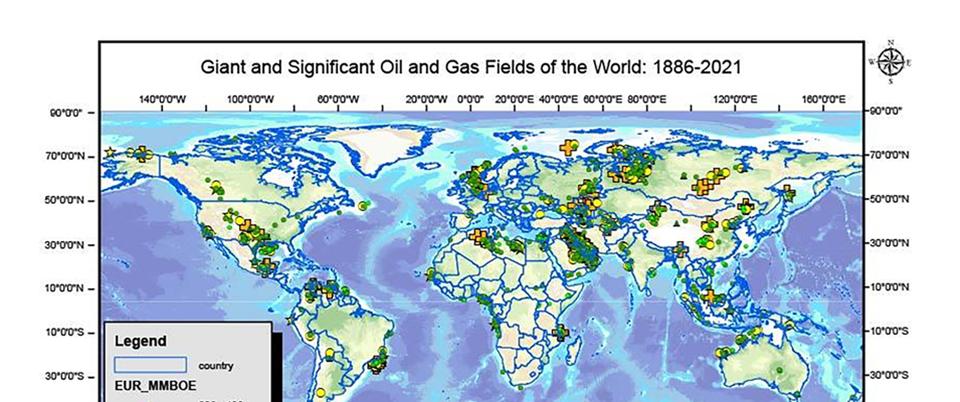This screenshot has height=402, width=960.
Task: Select the 'country' legend entry text
Action: 216,366
